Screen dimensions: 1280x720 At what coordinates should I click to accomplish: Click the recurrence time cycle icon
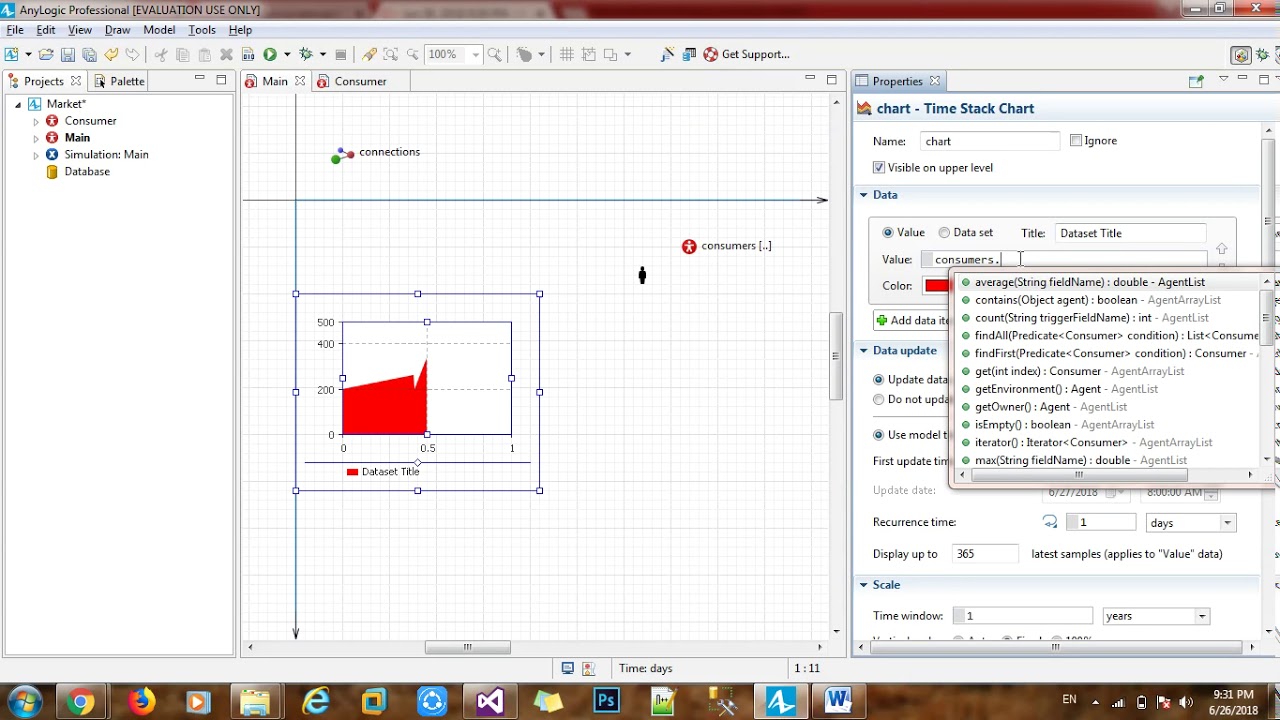click(1050, 522)
